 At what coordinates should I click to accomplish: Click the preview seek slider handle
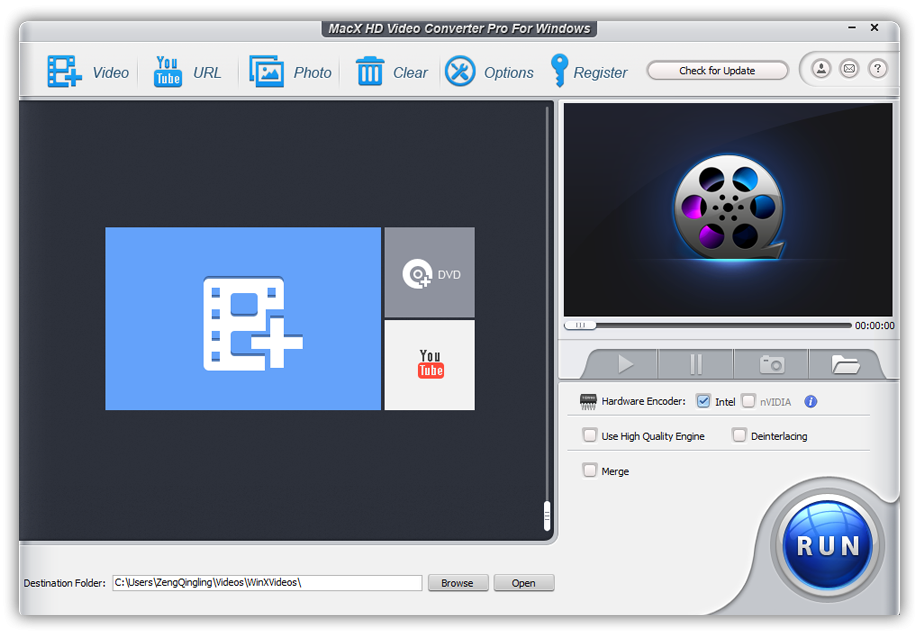point(581,325)
